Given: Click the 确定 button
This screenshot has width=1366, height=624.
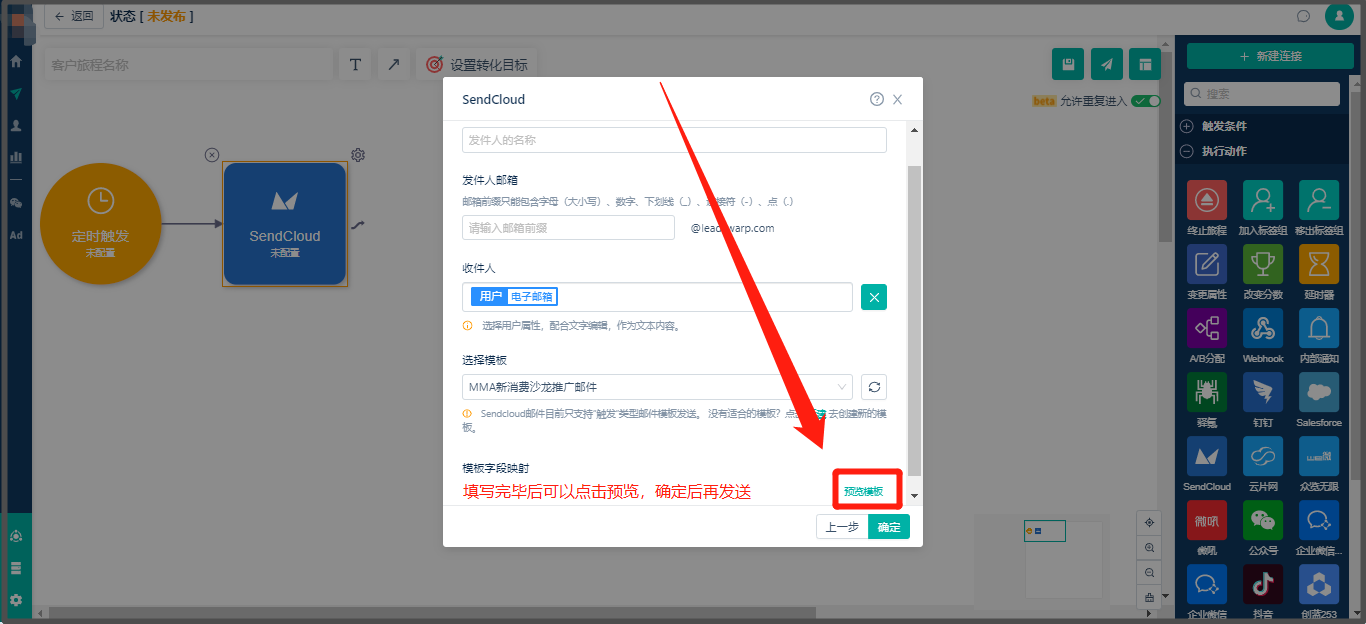Looking at the screenshot, I should [x=889, y=526].
